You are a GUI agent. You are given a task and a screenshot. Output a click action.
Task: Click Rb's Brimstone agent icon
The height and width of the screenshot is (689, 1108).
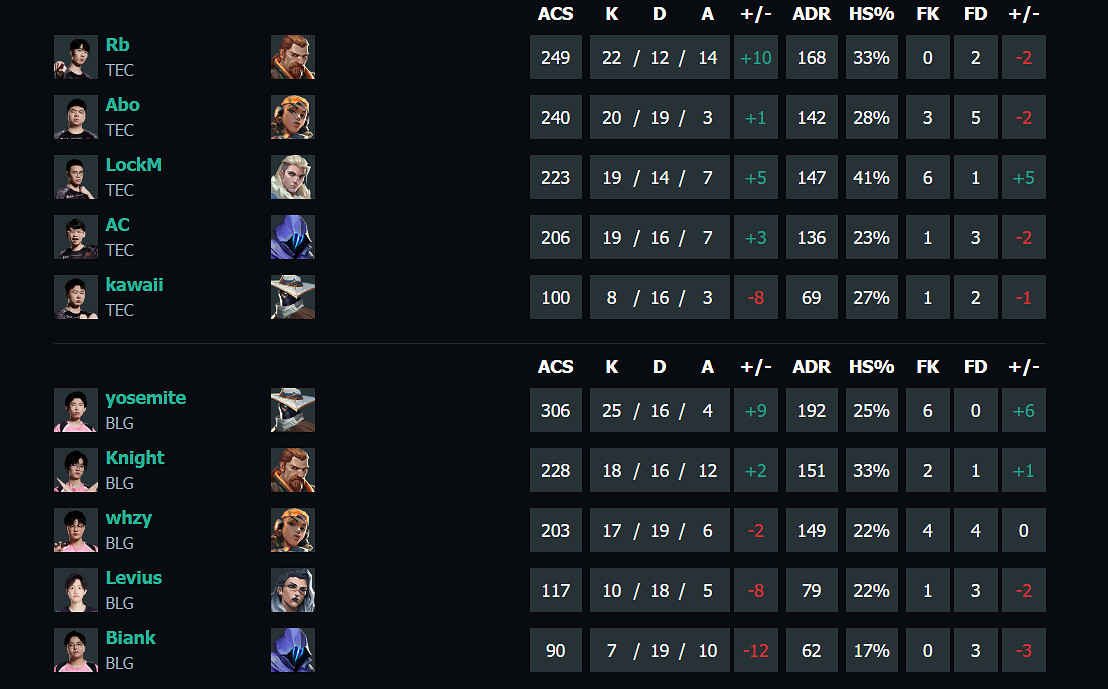[292, 57]
